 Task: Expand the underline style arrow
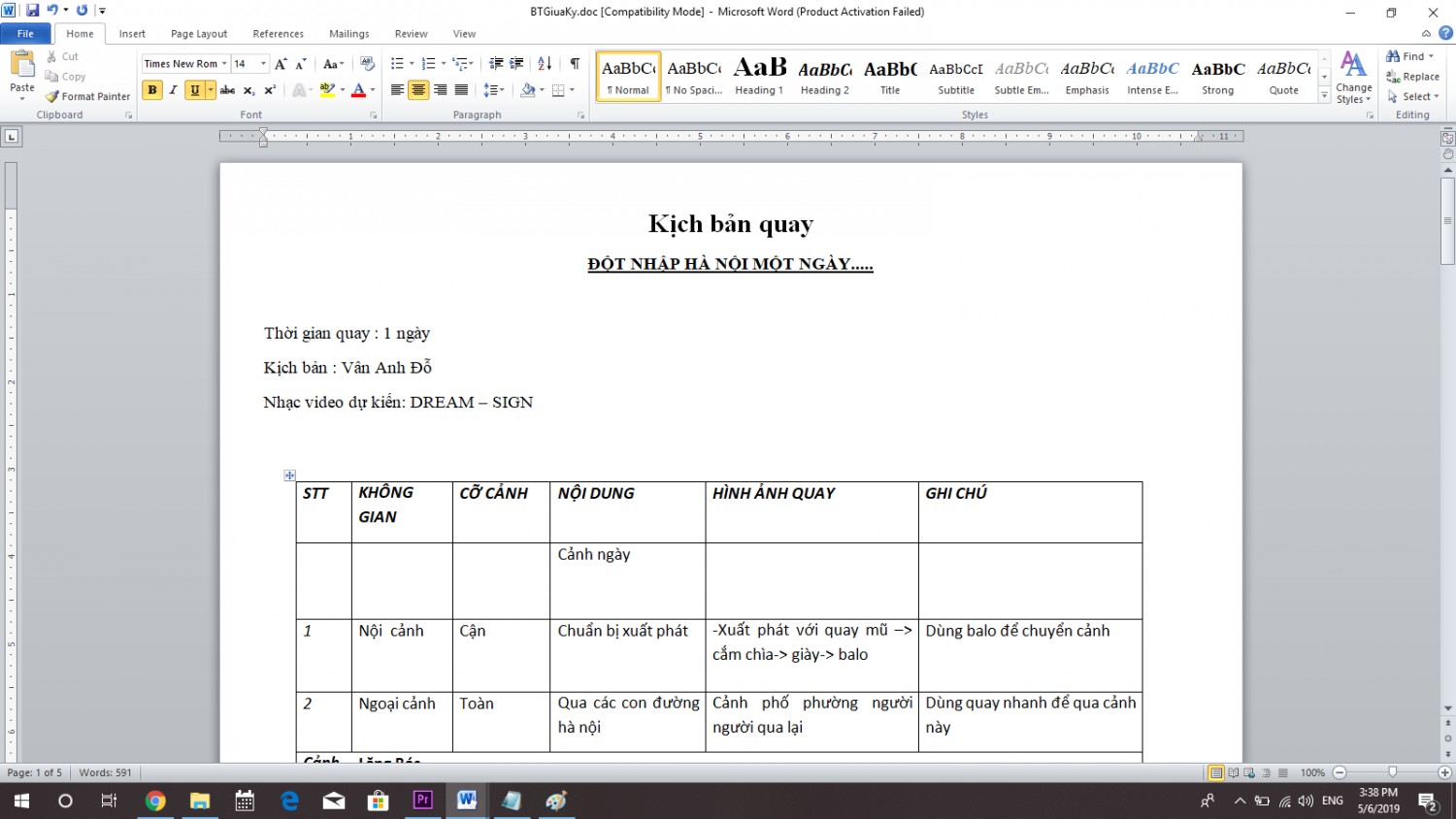point(210,90)
